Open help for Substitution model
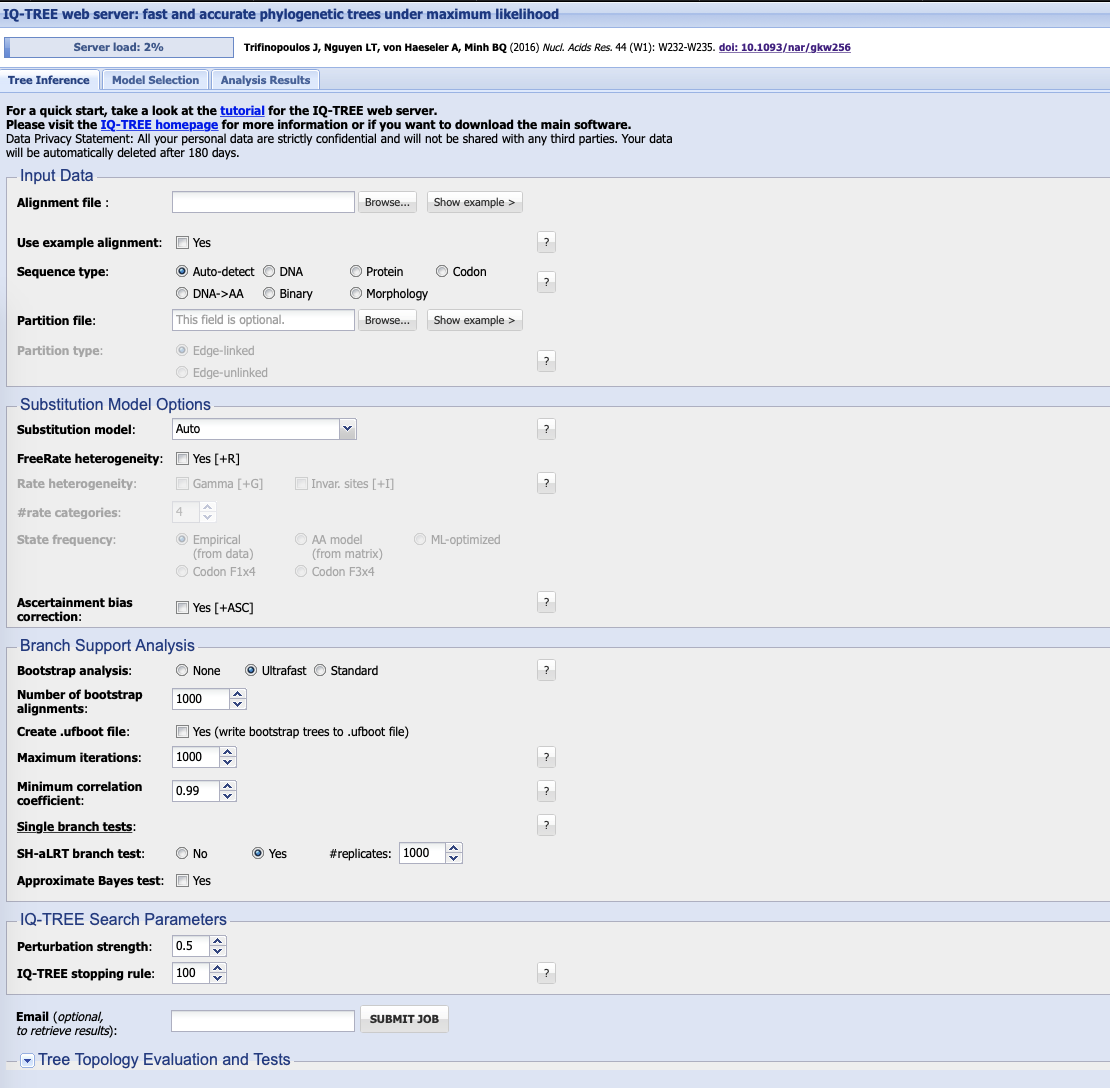1110x1088 pixels. coord(546,429)
